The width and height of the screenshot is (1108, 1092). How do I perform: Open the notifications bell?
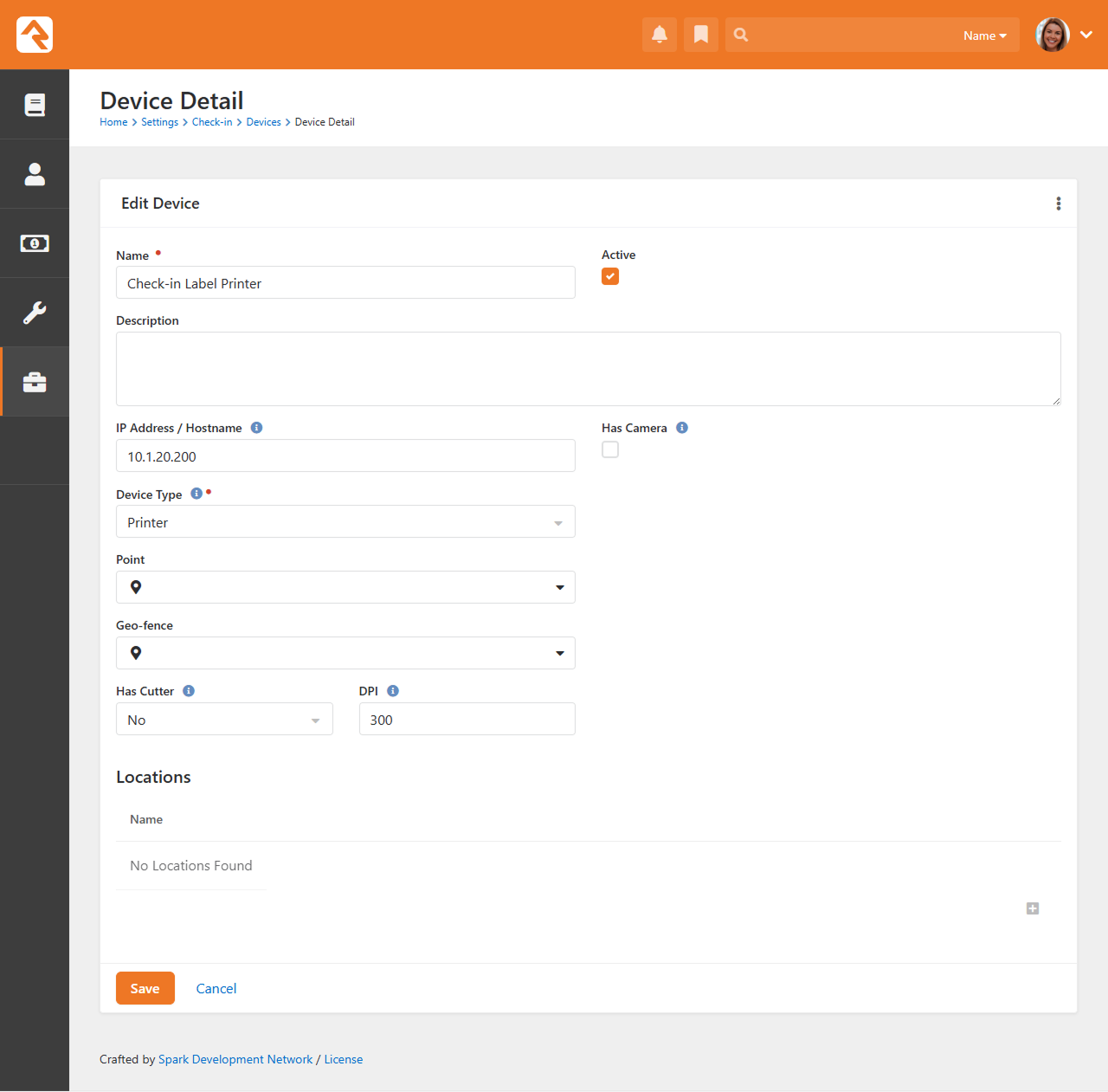point(660,35)
